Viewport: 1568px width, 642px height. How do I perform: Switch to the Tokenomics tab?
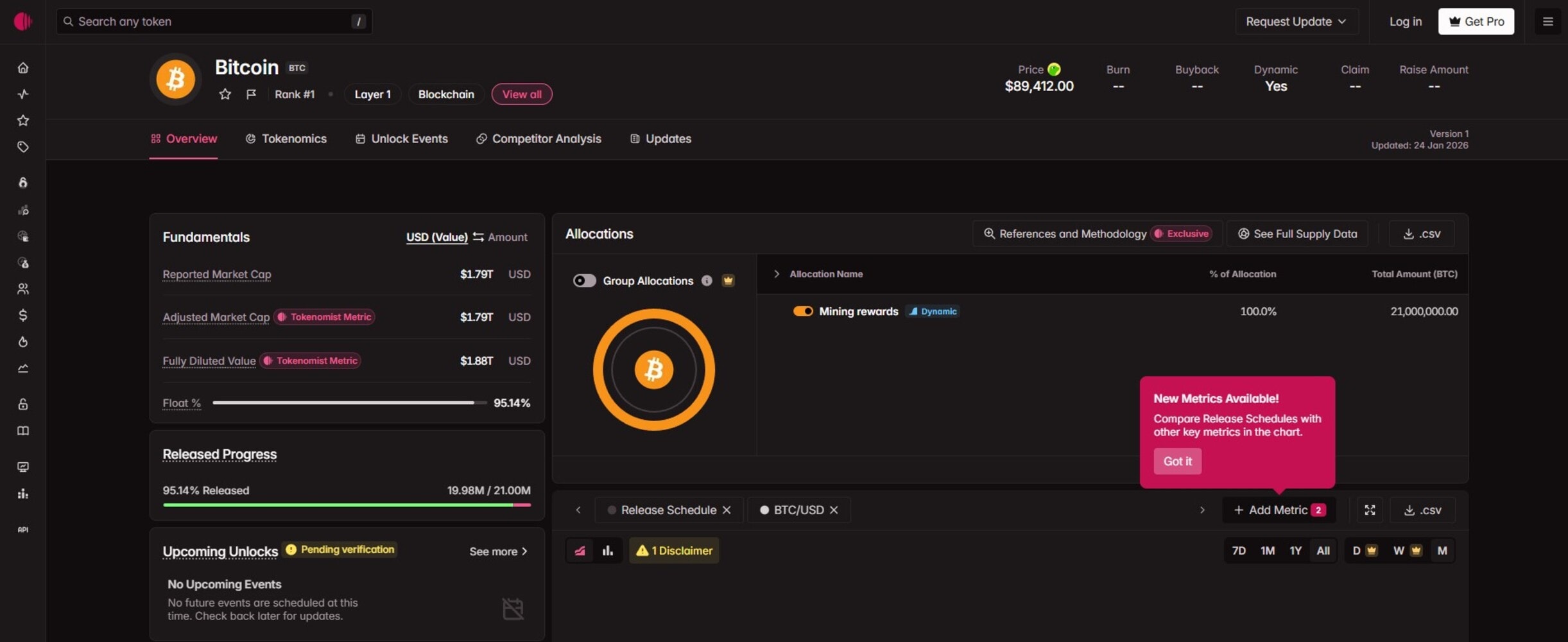(286, 139)
